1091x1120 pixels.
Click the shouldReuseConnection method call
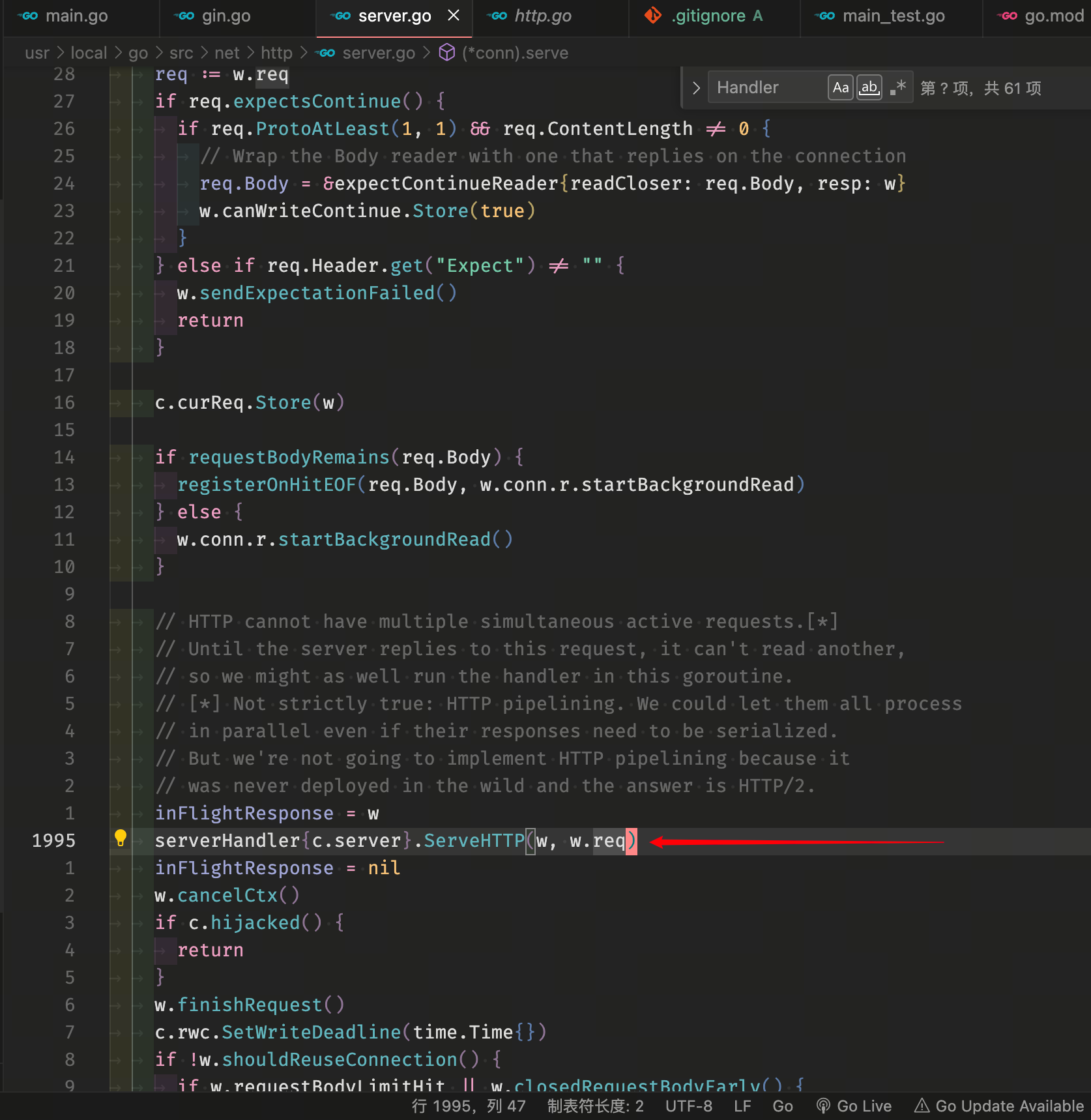[x=340, y=1060]
